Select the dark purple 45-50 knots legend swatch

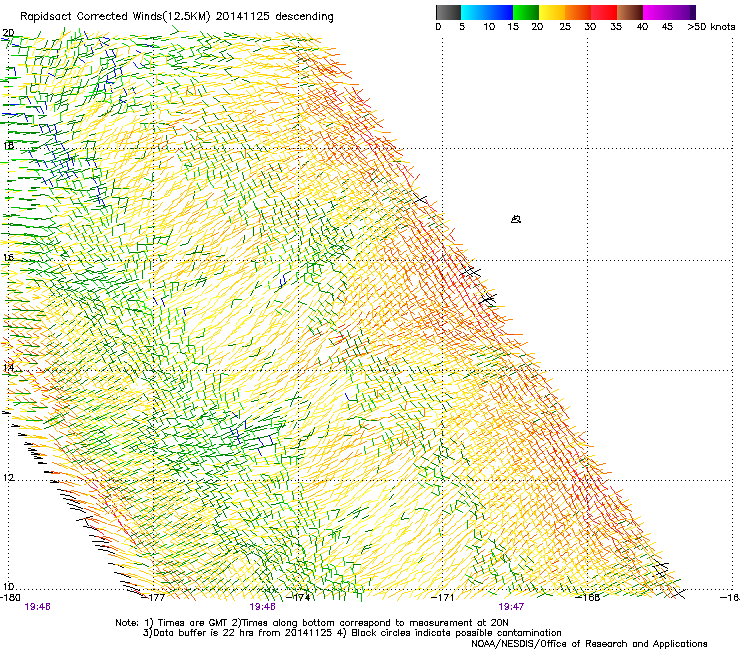[682, 12]
